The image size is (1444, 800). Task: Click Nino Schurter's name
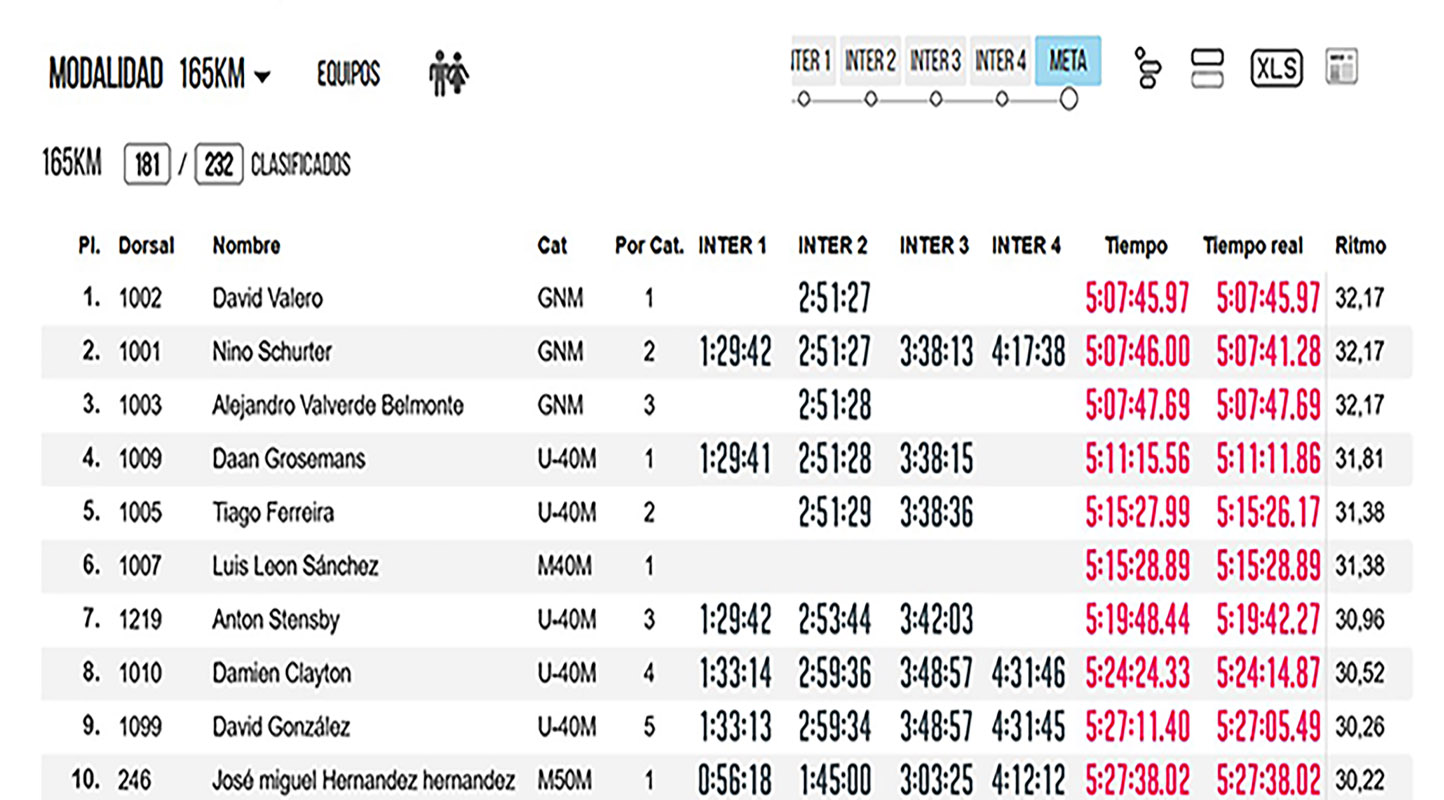tap(272, 352)
